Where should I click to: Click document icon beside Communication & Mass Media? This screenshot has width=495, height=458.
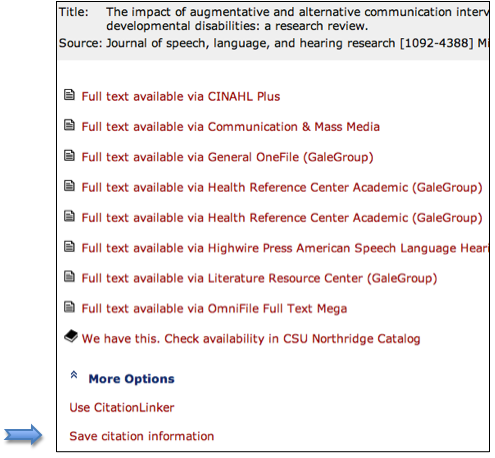[69, 125]
